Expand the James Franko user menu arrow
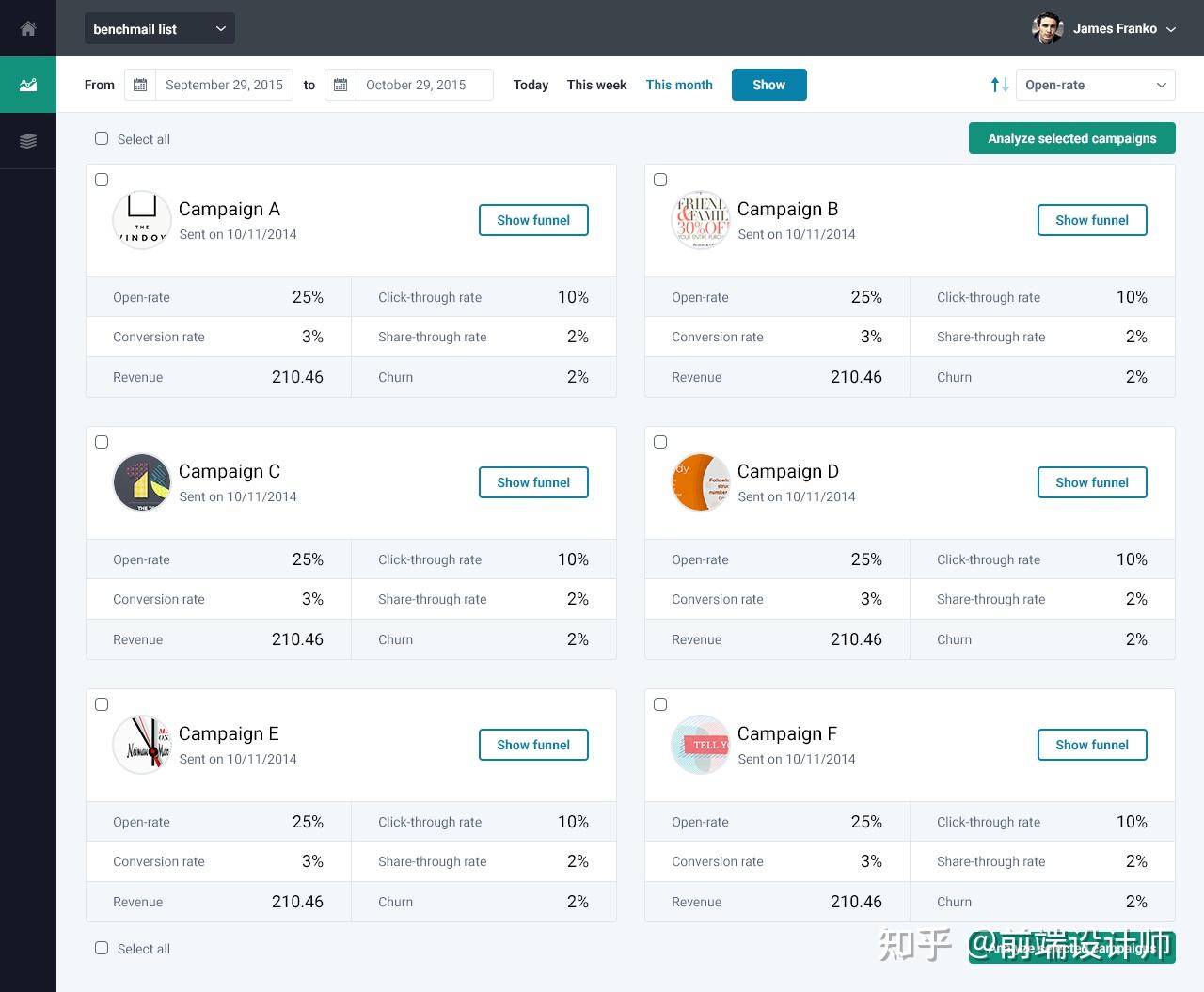1204x992 pixels. pos(1171,29)
